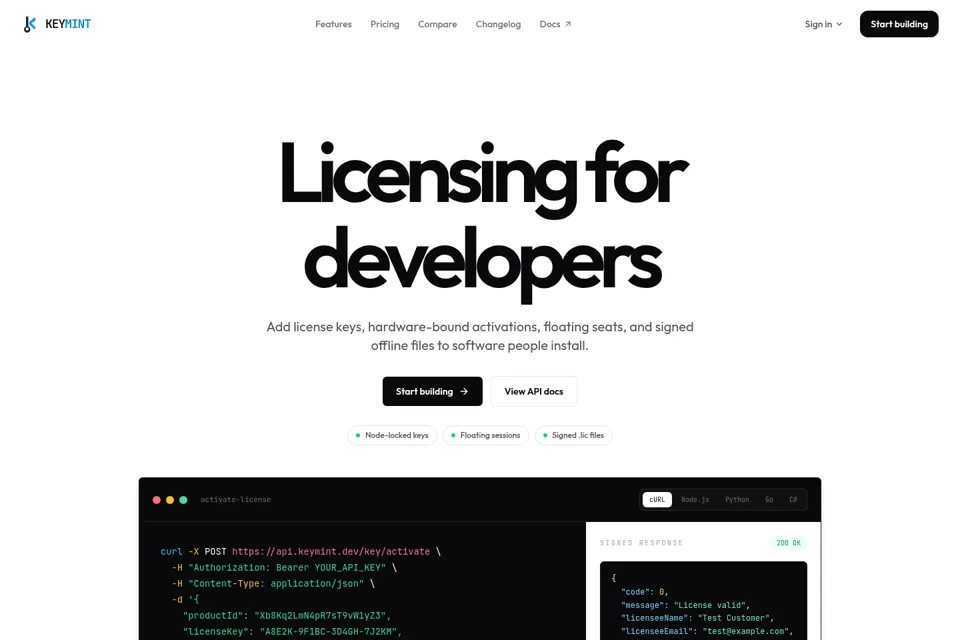960x640 pixels.
Task: Click the licenseeEmail test@example.com line
Action: 707,631
